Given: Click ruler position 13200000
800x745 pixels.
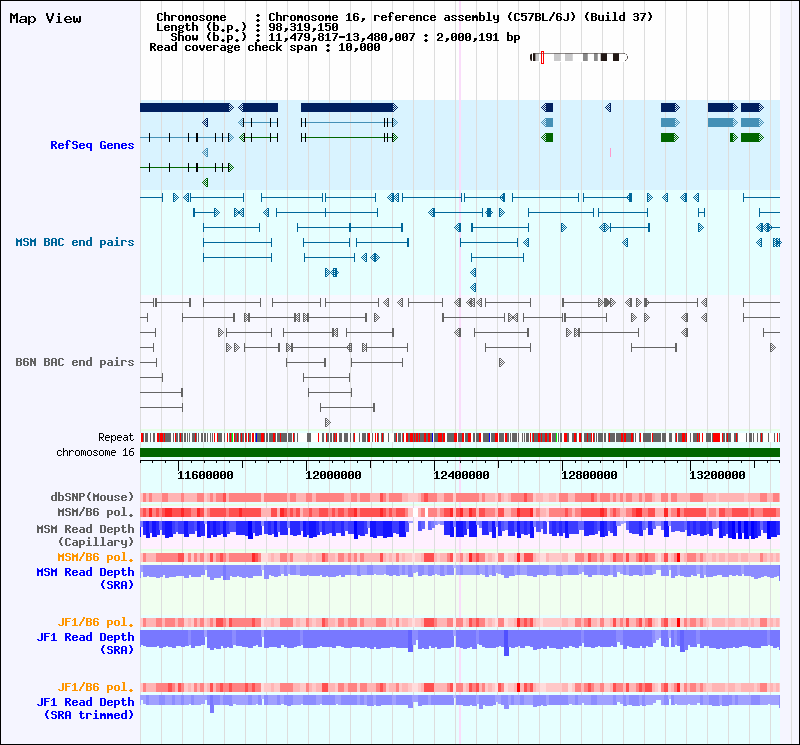Looking at the screenshot, I should pyautogui.click(x=717, y=476).
